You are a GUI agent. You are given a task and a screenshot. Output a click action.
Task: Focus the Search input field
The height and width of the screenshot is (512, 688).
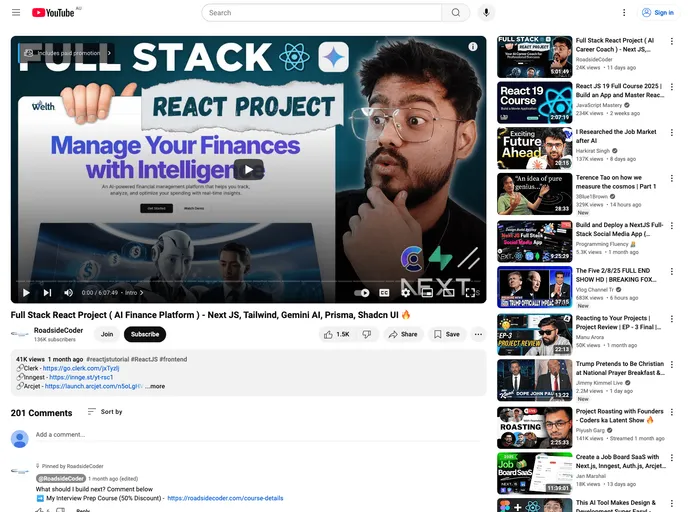tap(322, 13)
